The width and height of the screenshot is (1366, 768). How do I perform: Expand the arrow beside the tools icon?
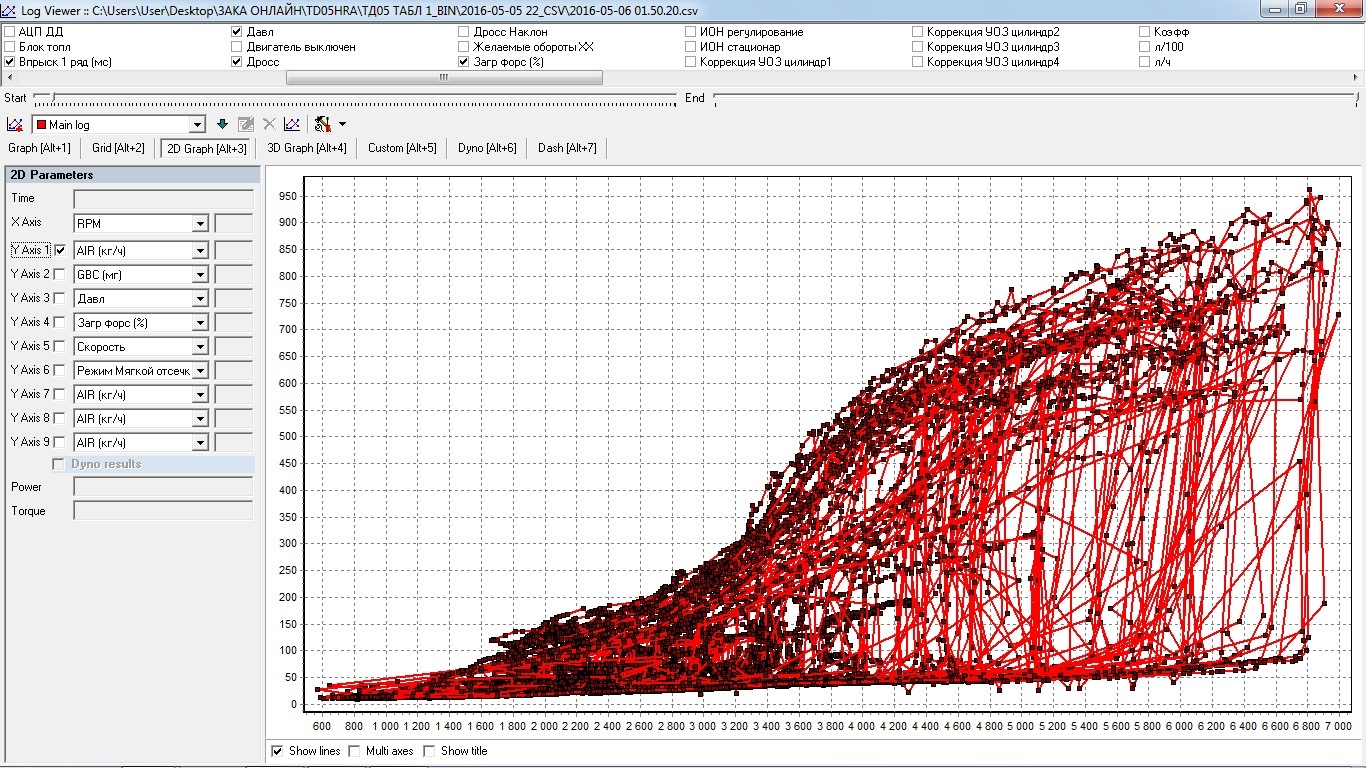point(342,124)
